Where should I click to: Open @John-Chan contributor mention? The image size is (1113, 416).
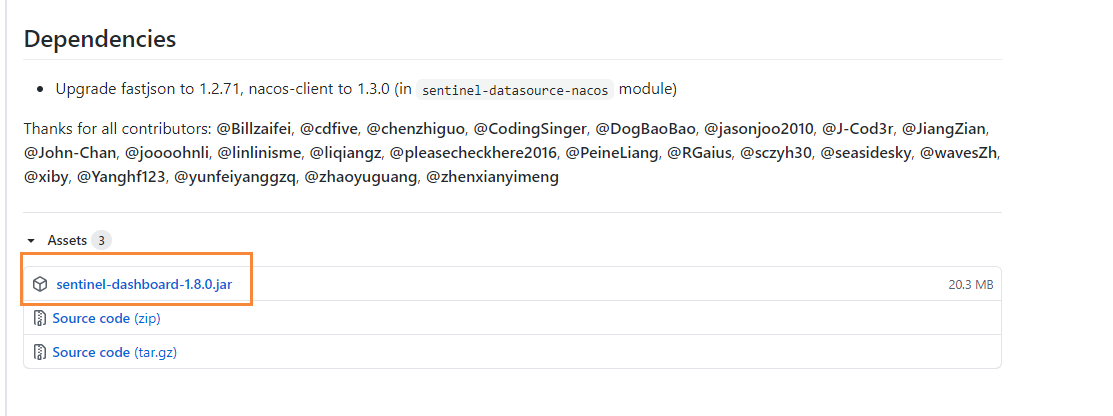click(71, 153)
